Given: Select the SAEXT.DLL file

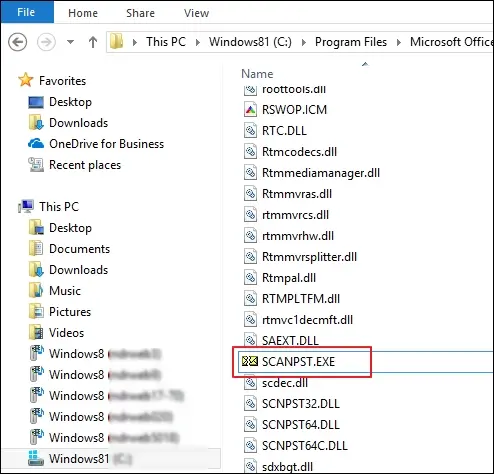Looking at the screenshot, I should click(x=290, y=341).
